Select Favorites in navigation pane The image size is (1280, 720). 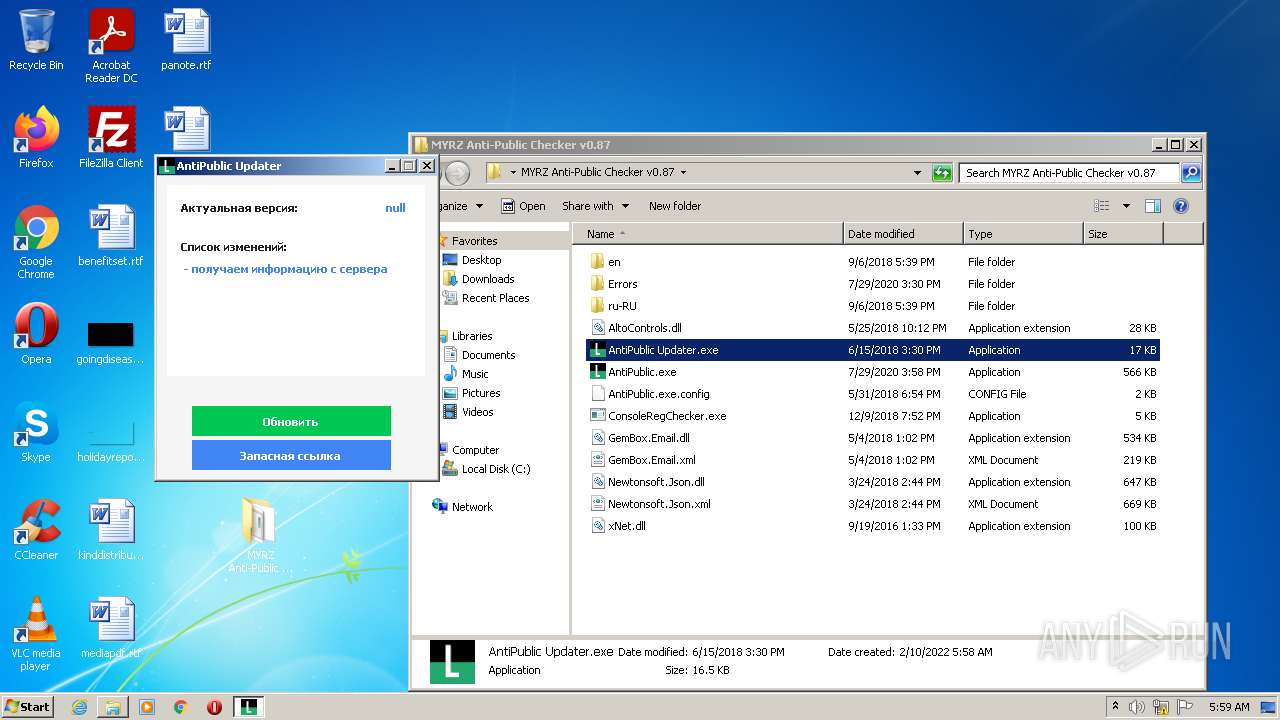[474, 241]
